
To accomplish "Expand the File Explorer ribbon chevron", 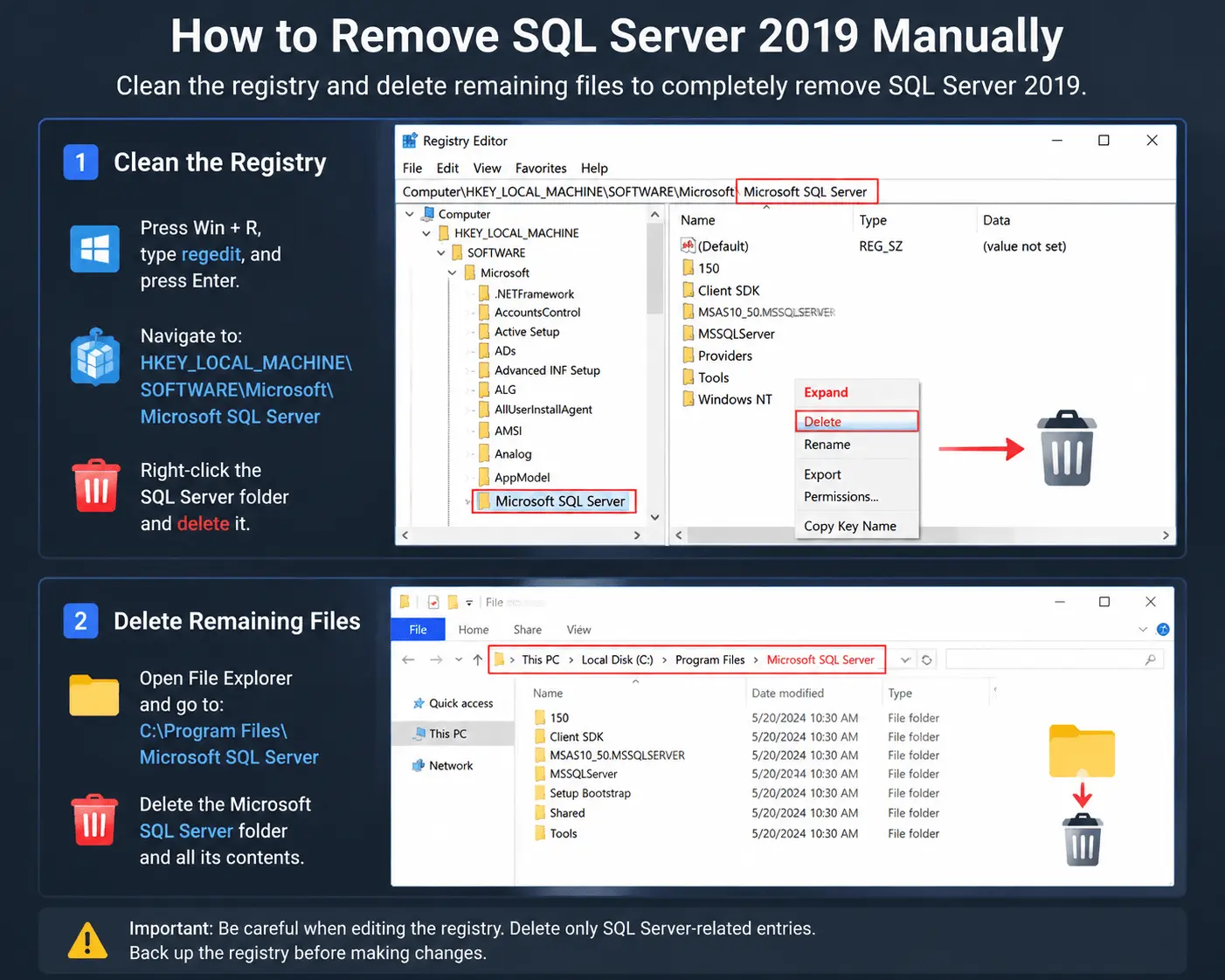I will tap(1143, 630).
